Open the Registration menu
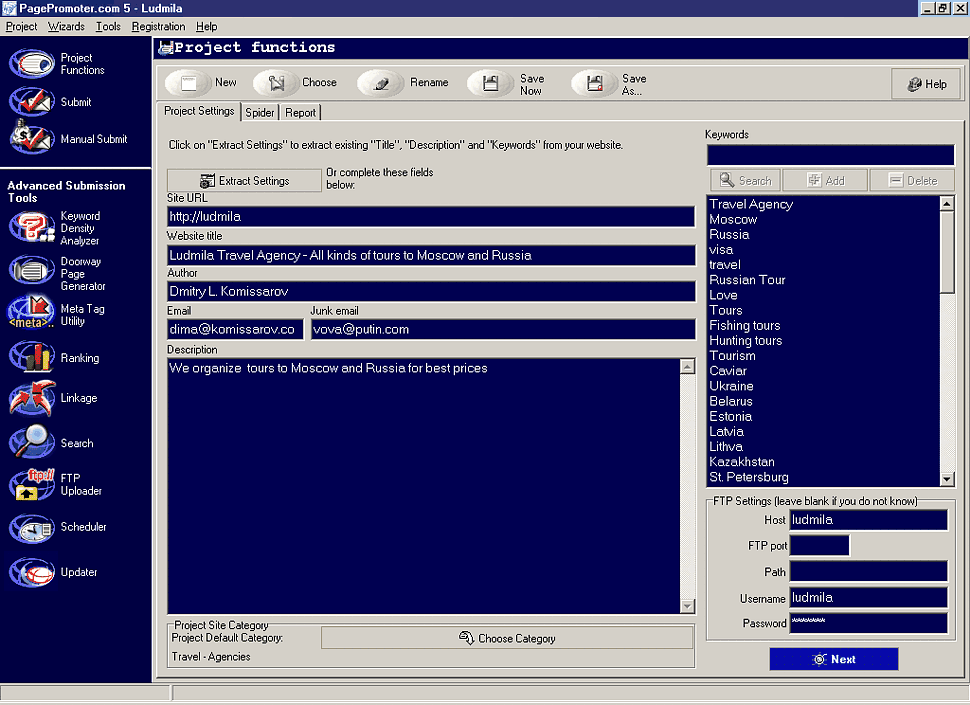 point(158,27)
